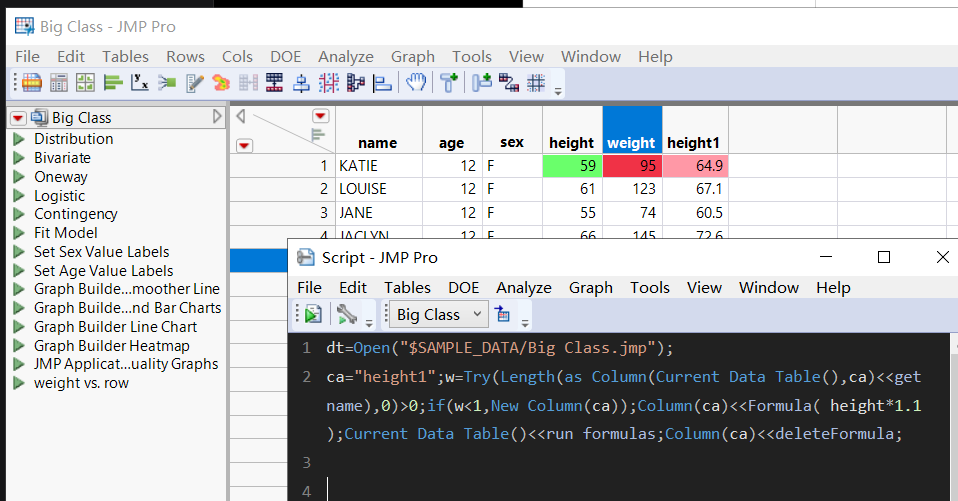Viewport: 958px width, 501px height.
Task: Run the Distribution table script
Action: pos(19,139)
